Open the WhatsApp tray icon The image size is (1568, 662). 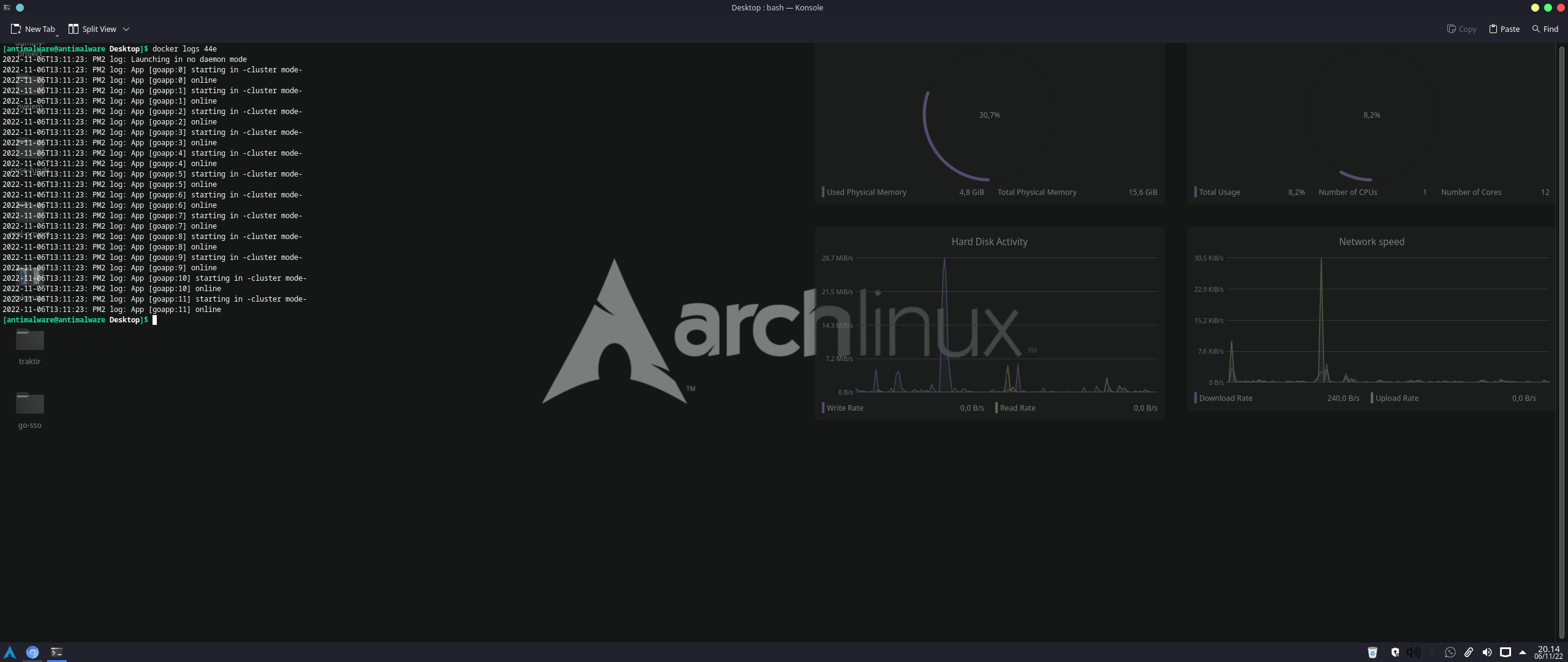(x=1450, y=652)
